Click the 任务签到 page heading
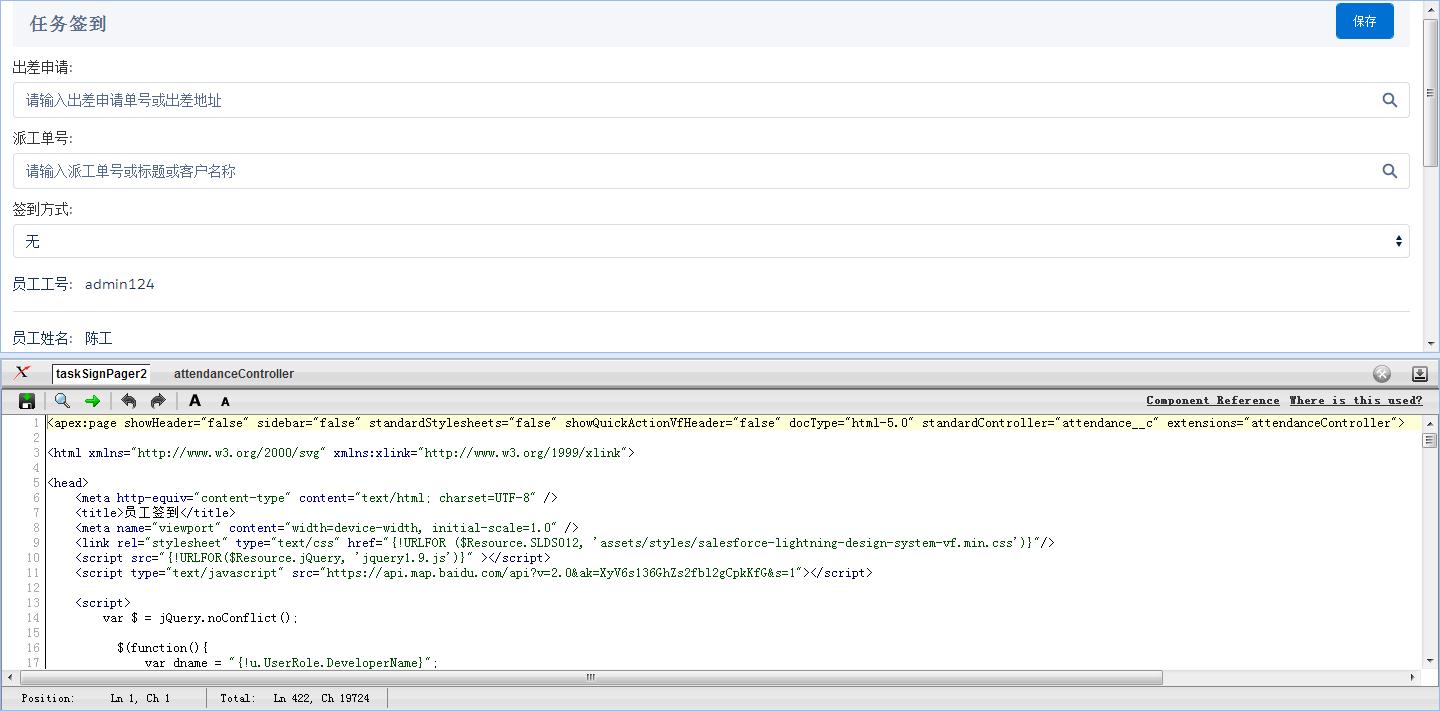This screenshot has height=711, width=1440. 68,23
